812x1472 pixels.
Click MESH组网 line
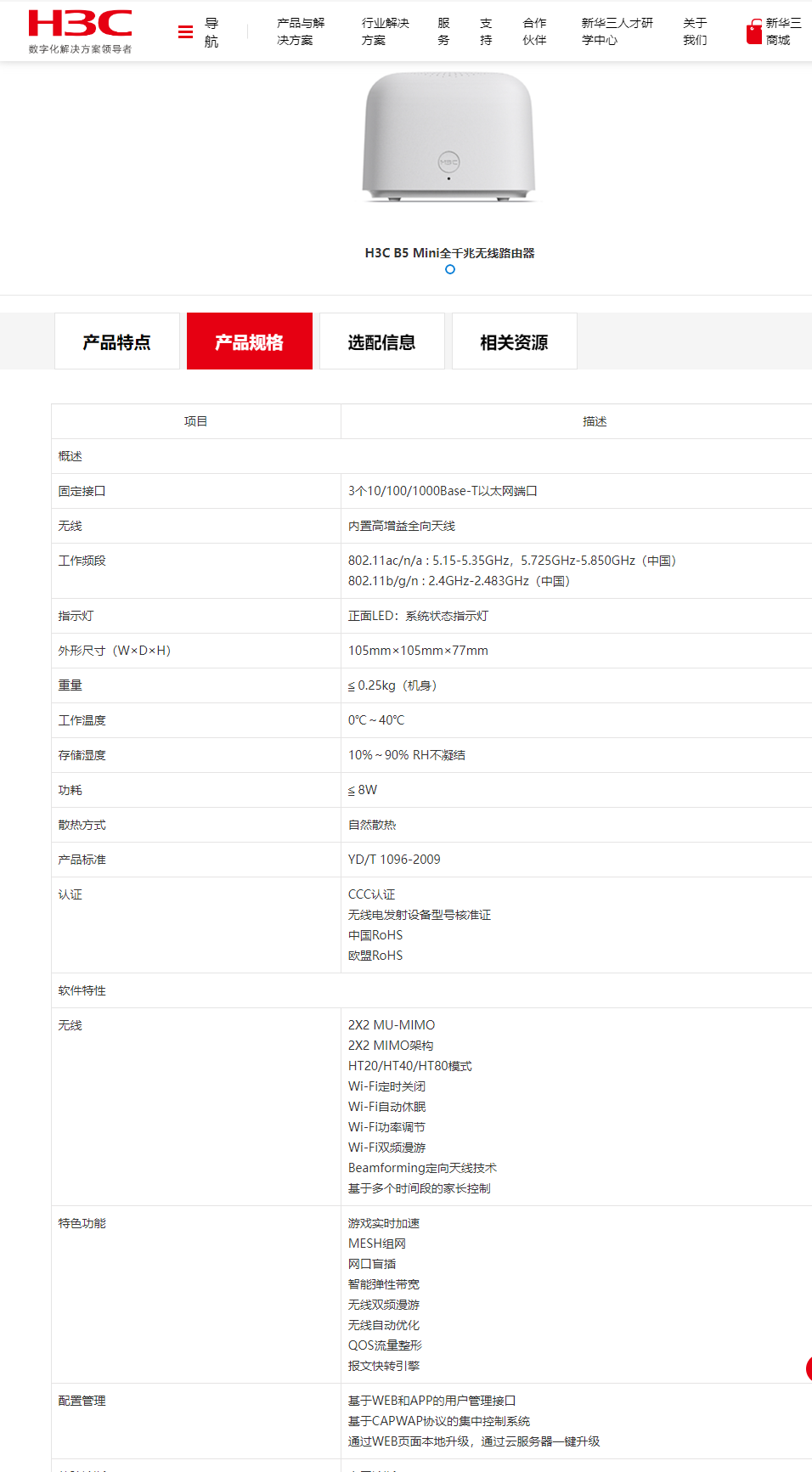tap(377, 1244)
